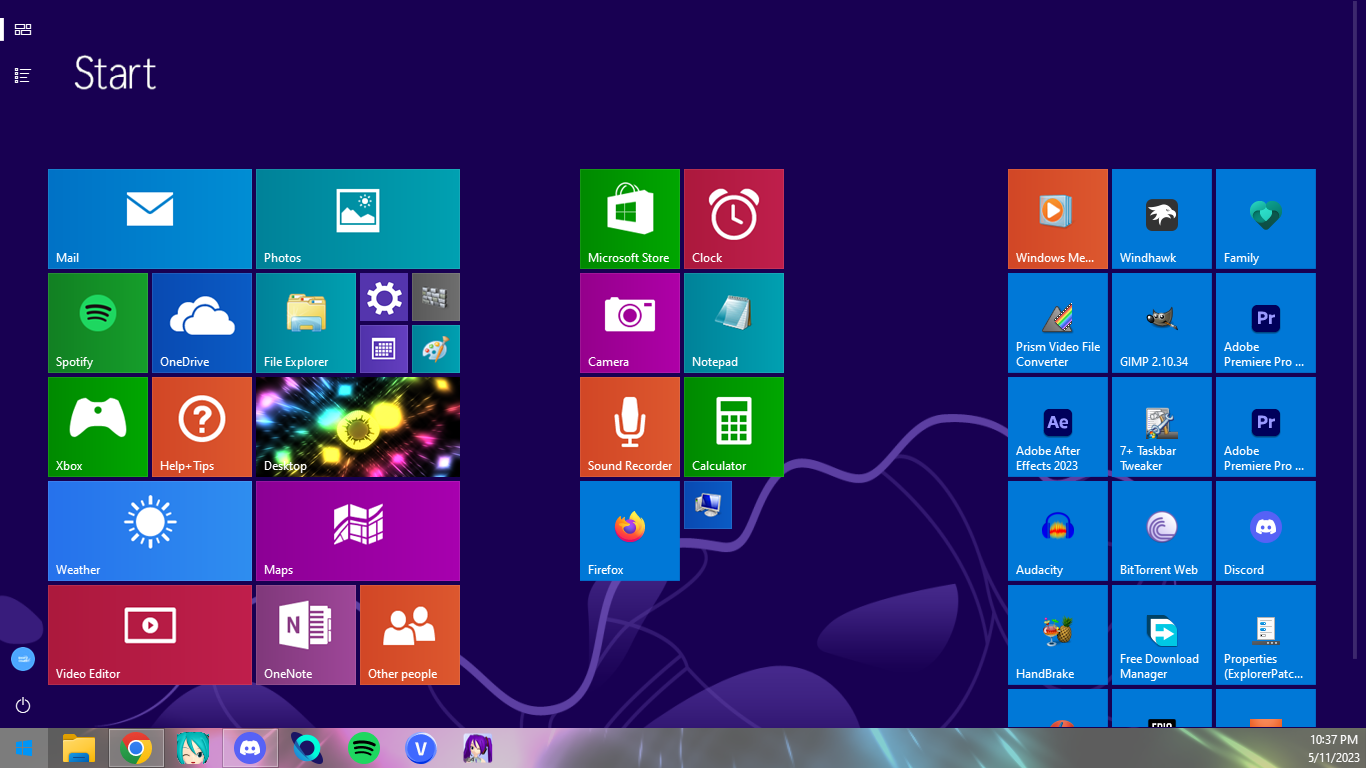This screenshot has width=1366, height=768.
Task: Launch the Calculator tile
Action: tap(734, 427)
